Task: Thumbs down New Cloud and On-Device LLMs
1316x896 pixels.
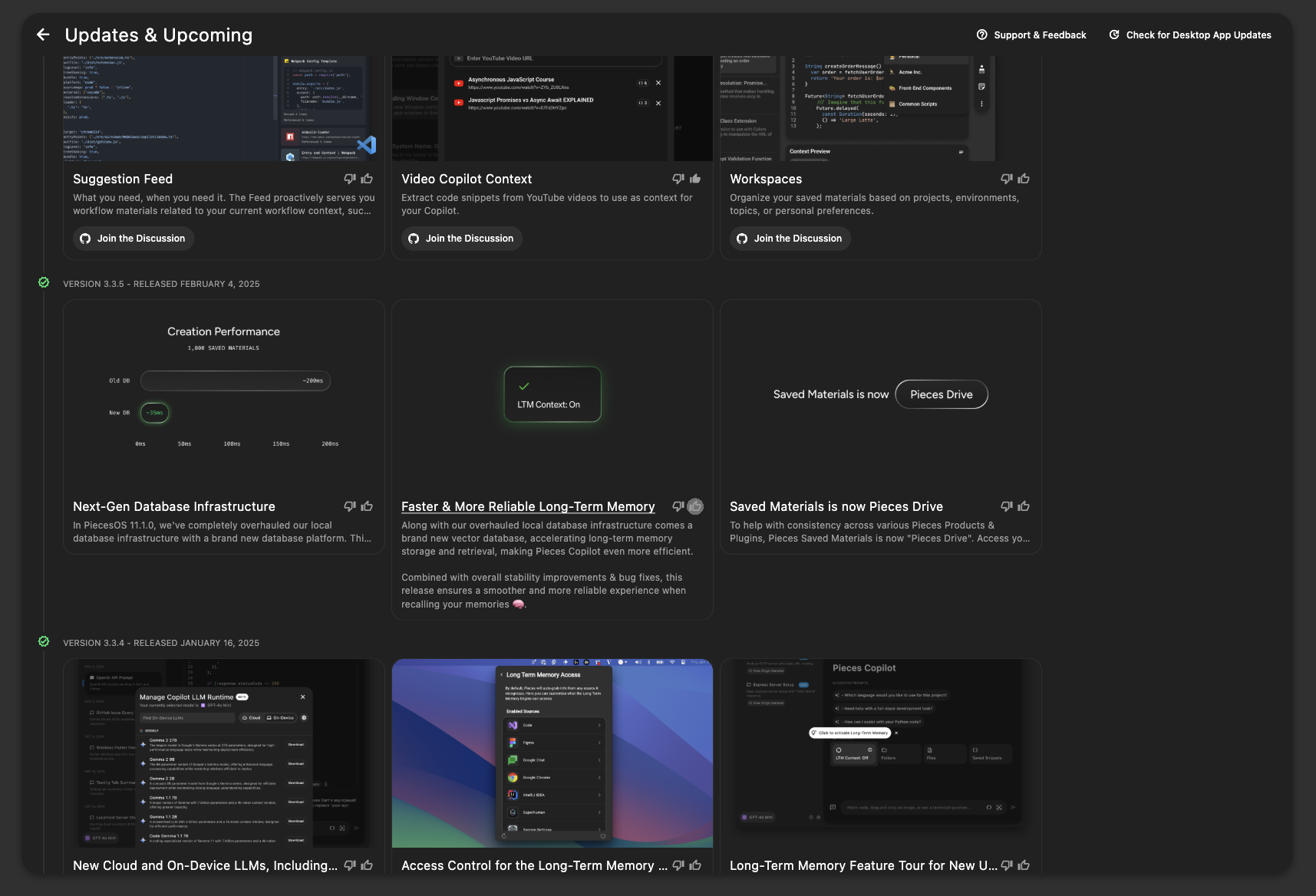Action: pos(350,865)
